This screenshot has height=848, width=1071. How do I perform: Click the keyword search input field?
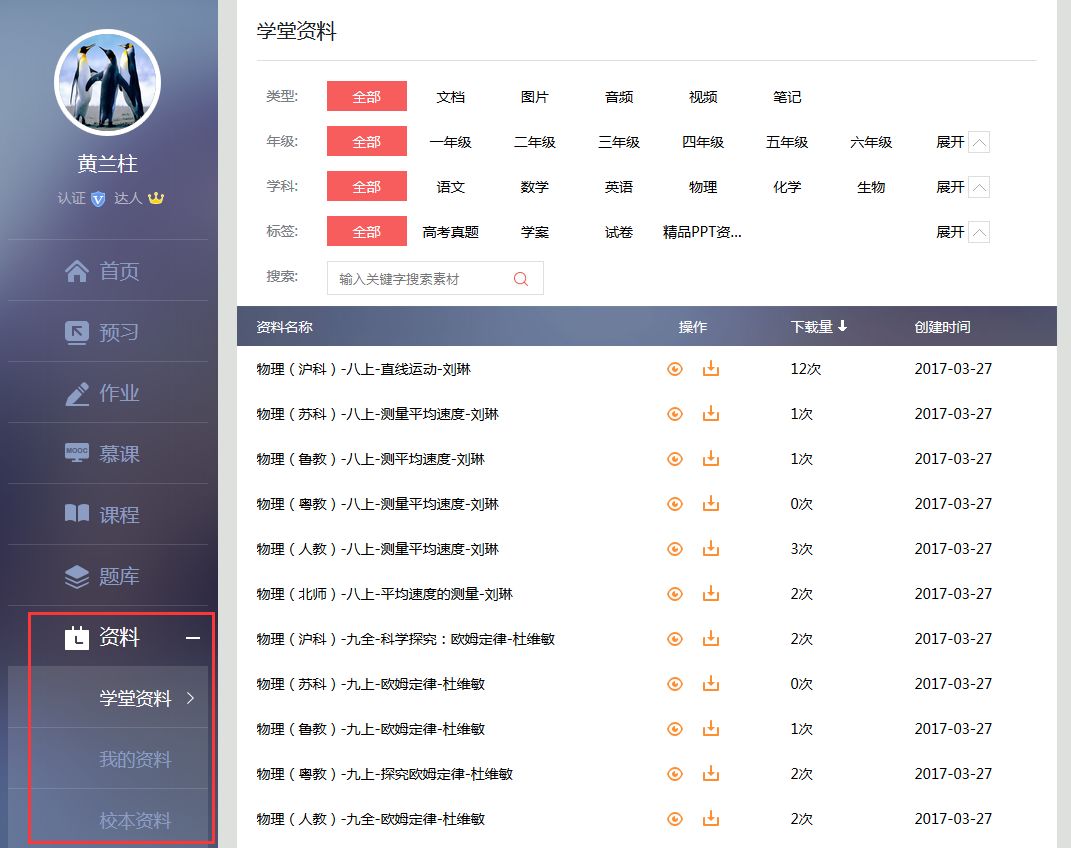[420, 278]
